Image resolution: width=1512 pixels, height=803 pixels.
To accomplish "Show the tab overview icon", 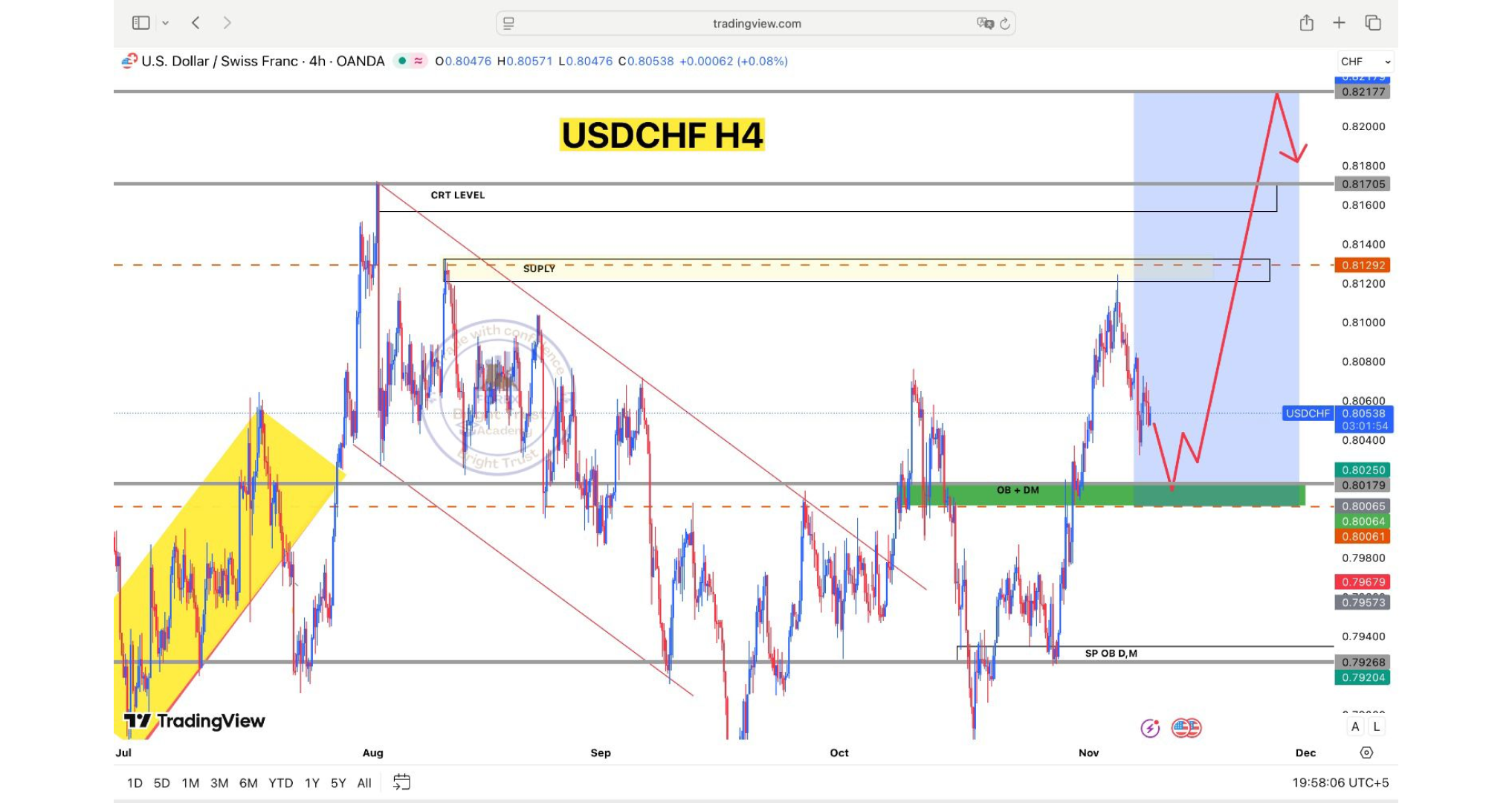I will (x=1373, y=23).
